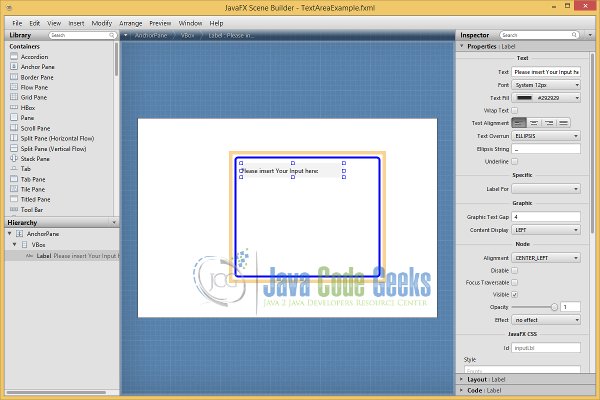This screenshot has width=600, height=400.
Task: Click the Titled Pane icon in Library
Action: point(14,199)
